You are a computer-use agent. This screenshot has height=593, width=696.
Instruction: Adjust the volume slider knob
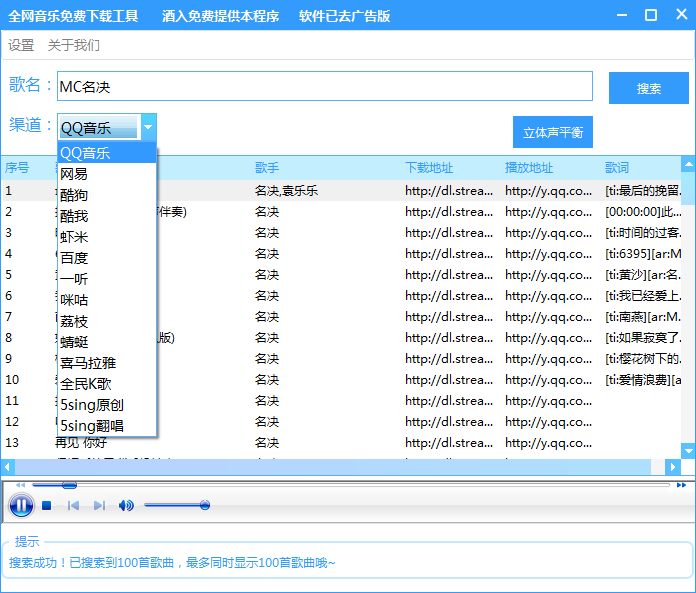[x=205, y=505]
